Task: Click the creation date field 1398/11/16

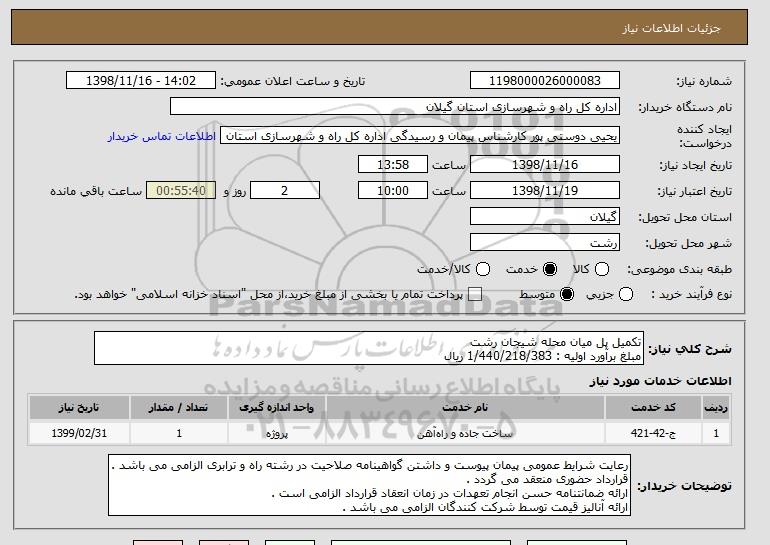Action: pyautogui.click(x=545, y=164)
